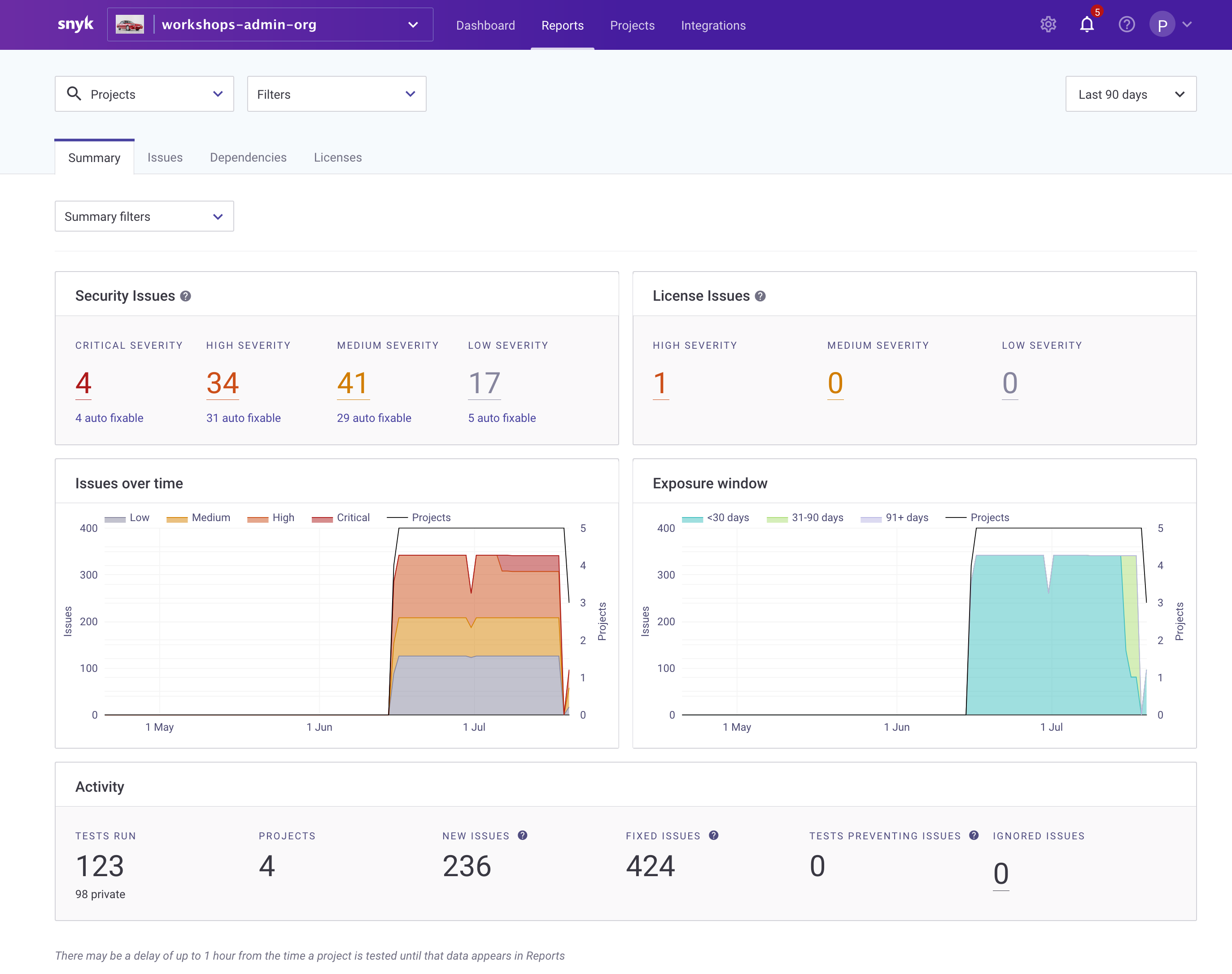
Task: Toggle 31-90 days series in Exposure window legend
Action: [804, 517]
